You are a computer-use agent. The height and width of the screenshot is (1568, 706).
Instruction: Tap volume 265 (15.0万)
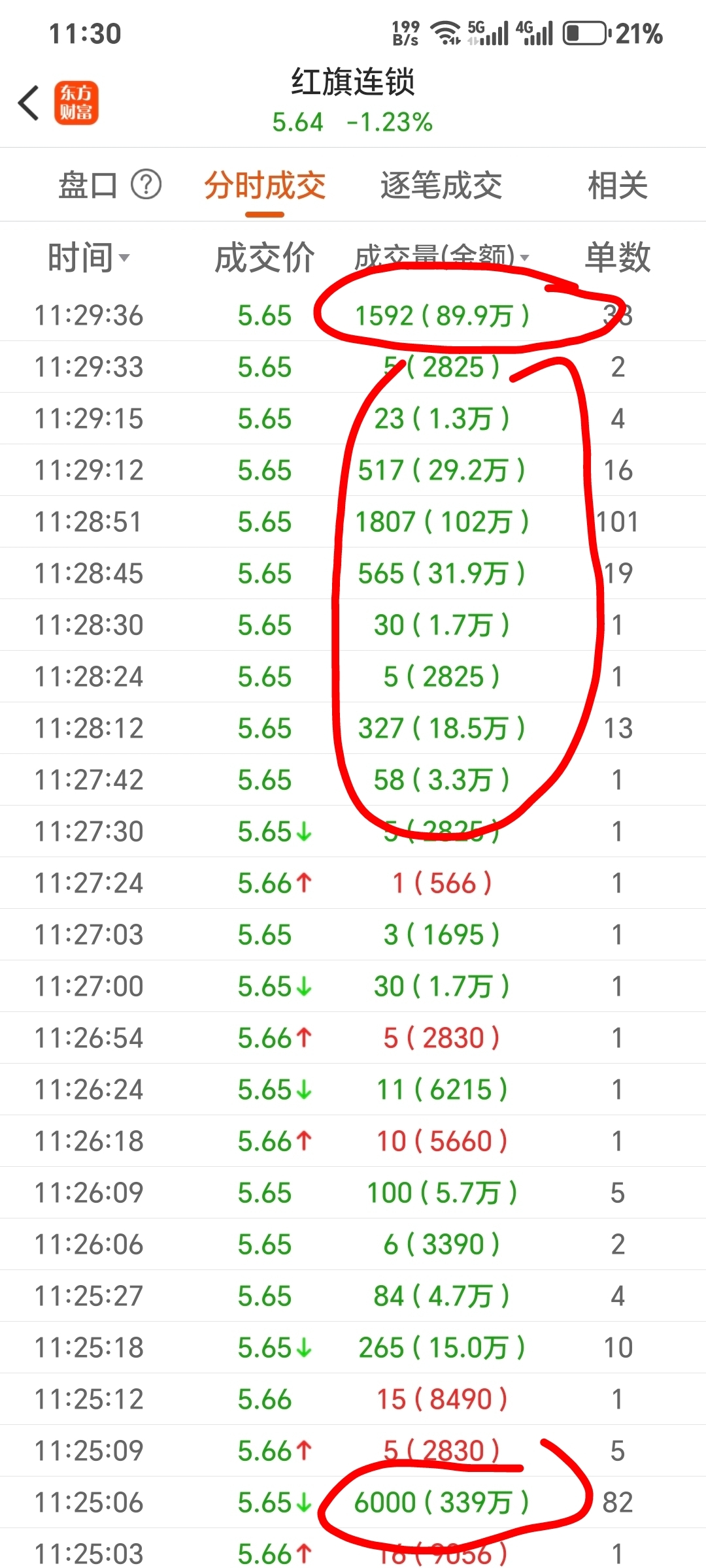click(442, 1348)
